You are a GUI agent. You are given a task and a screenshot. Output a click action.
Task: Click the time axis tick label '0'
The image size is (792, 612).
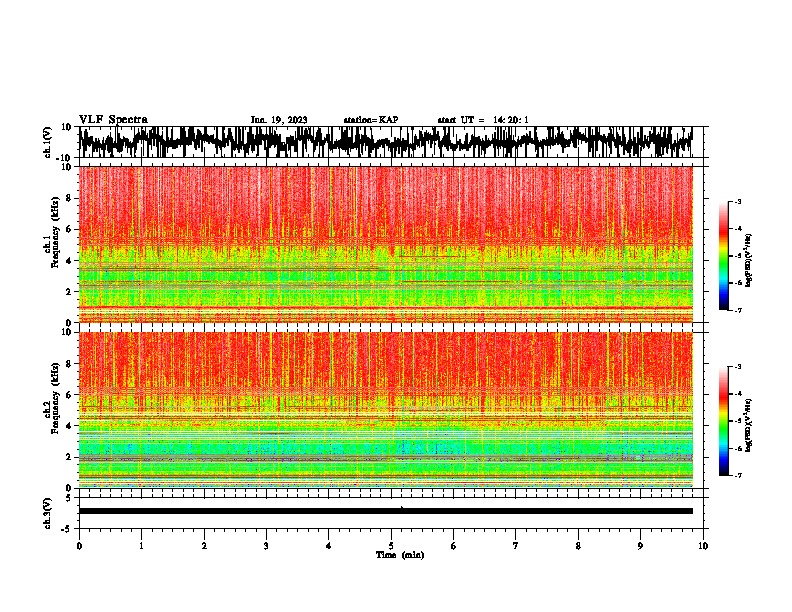(x=79, y=546)
